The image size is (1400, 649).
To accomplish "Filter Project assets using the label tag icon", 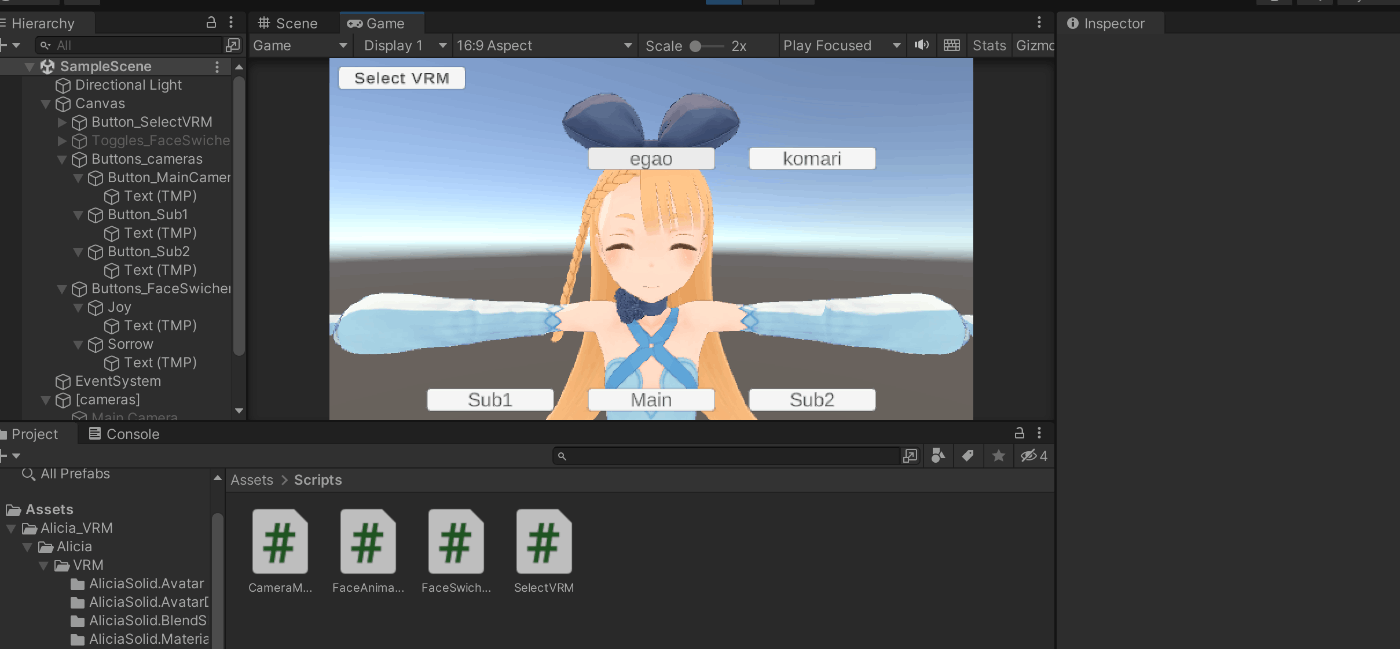I will tap(968, 456).
